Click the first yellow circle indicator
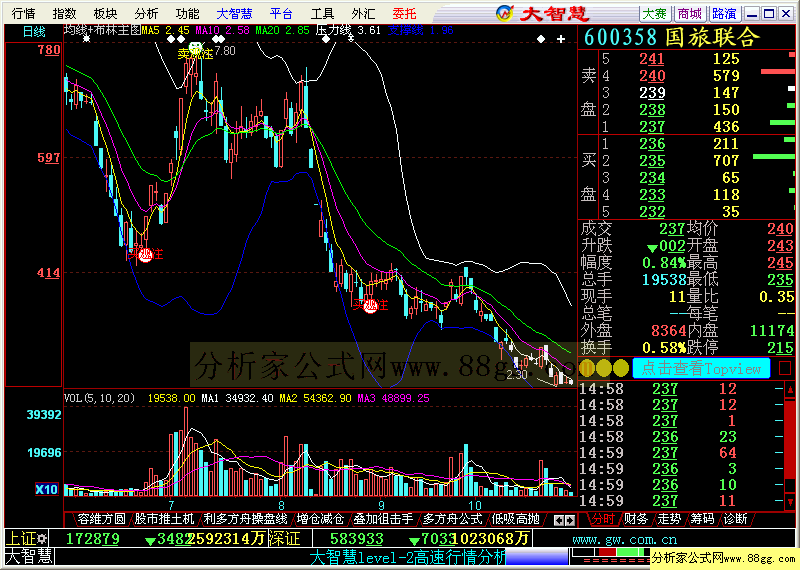The width and height of the screenshot is (800, 570). (587, 368)
